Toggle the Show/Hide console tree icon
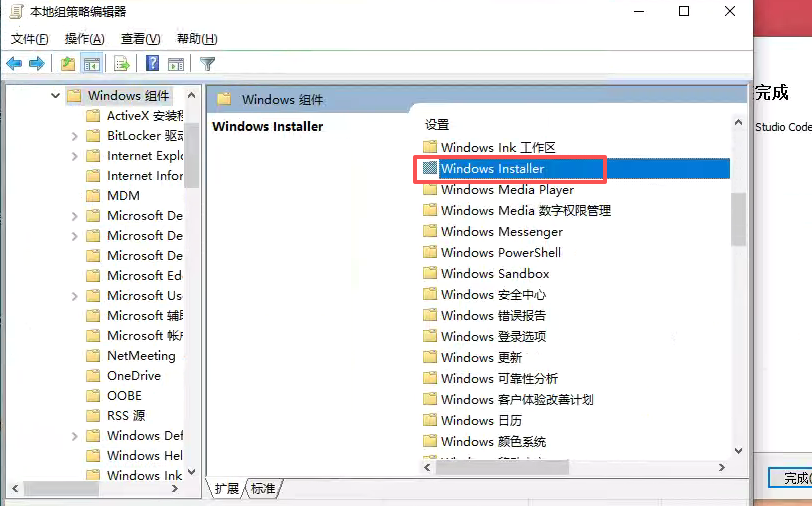The image size is (812, 506). coord(92,64)
